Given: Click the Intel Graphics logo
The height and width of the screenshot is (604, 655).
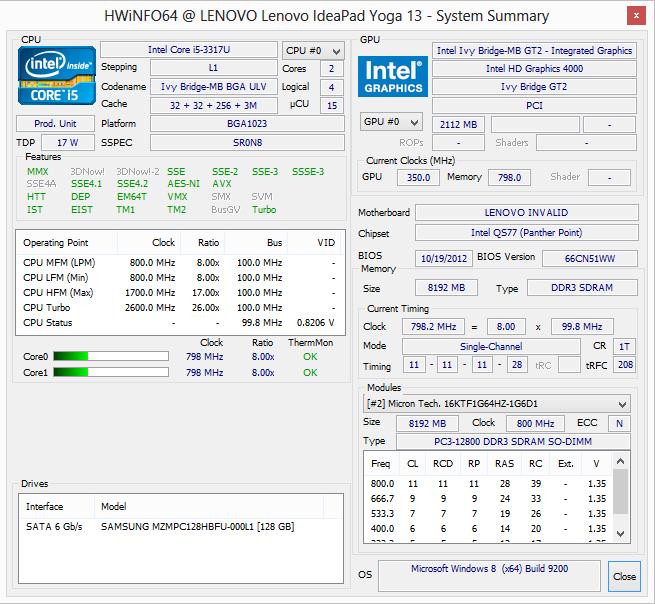Looking at the screenshot, I should pos(393,76).
